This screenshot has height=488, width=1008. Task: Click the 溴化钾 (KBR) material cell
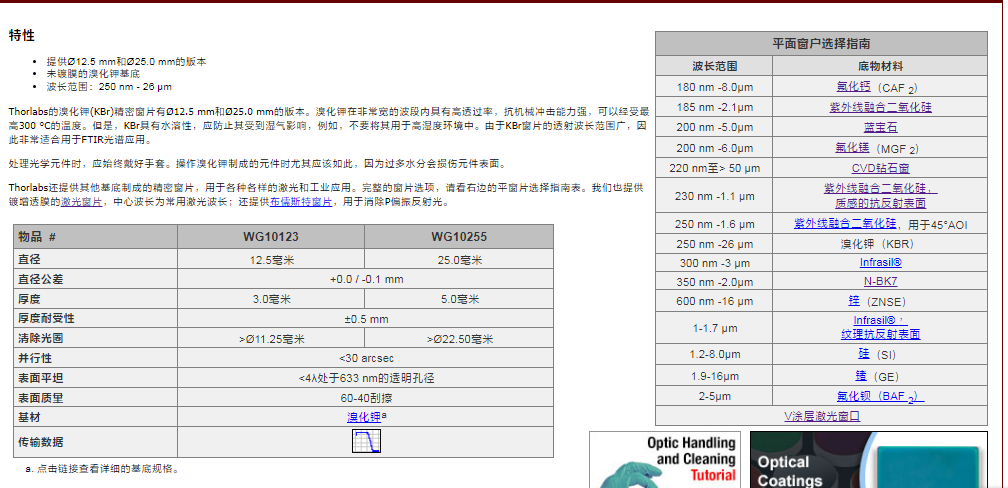click(880, 244)
